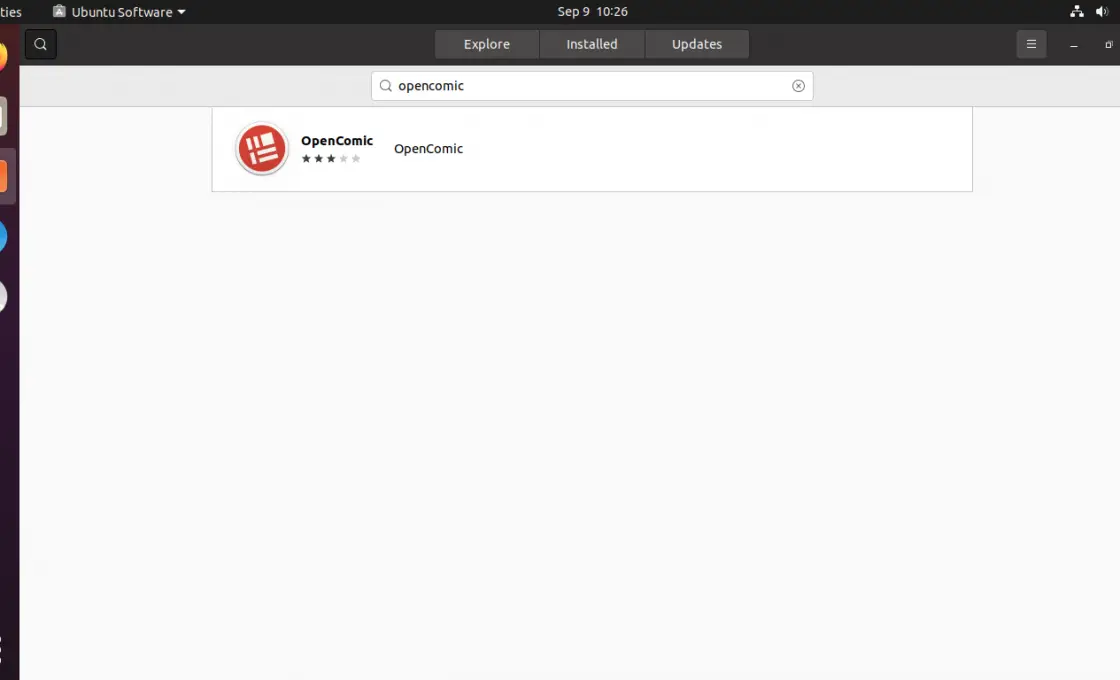
Task: Toggle the search button in header bar
Action: pyautogui.click(x=41, y=44)
